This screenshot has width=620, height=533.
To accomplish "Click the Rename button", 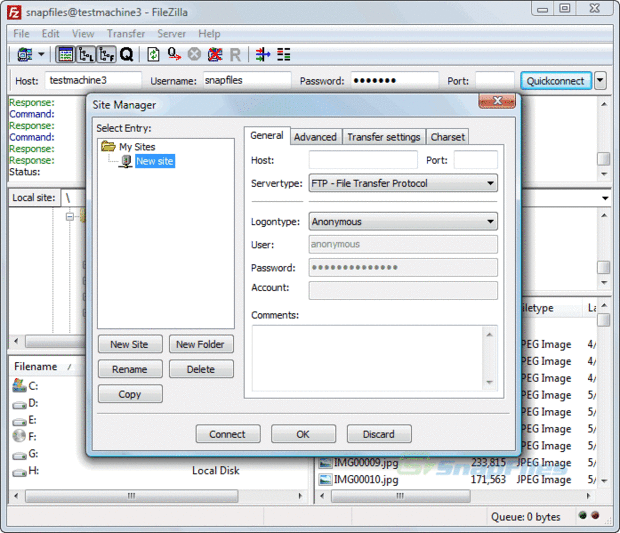I will tap(130, 369).
